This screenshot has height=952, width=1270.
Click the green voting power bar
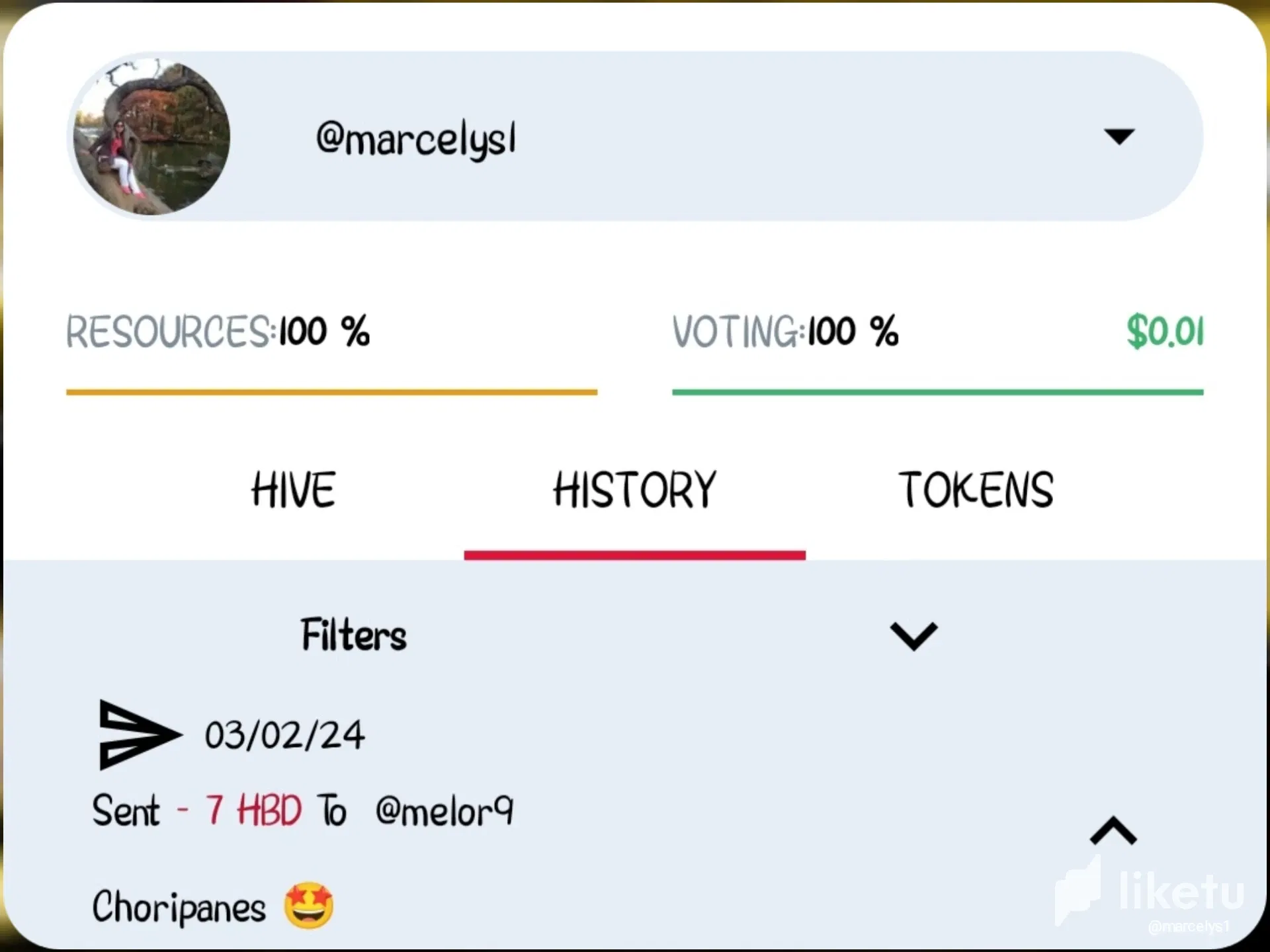[937, 392]
